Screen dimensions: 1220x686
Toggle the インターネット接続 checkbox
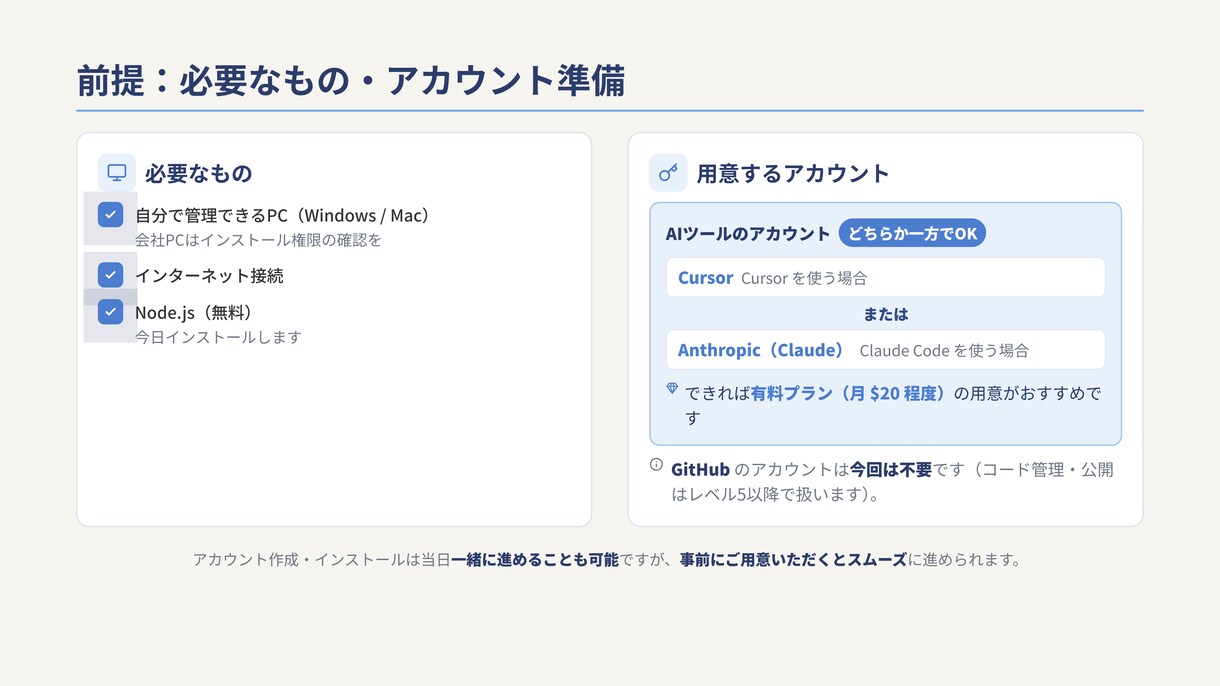point(111,275)
